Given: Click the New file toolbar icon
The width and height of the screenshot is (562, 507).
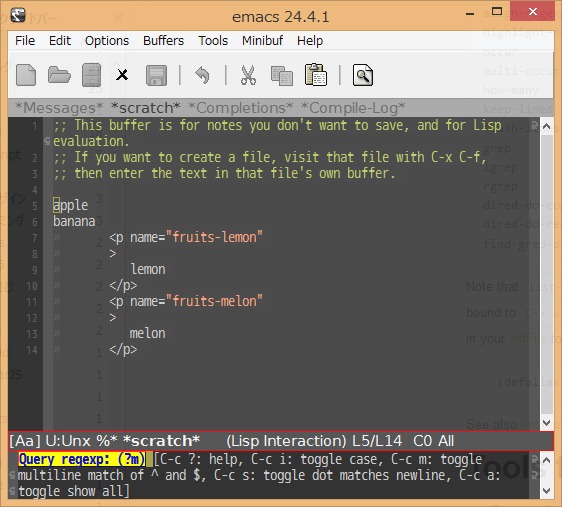Looking at the screenshot, I should 26,75.
